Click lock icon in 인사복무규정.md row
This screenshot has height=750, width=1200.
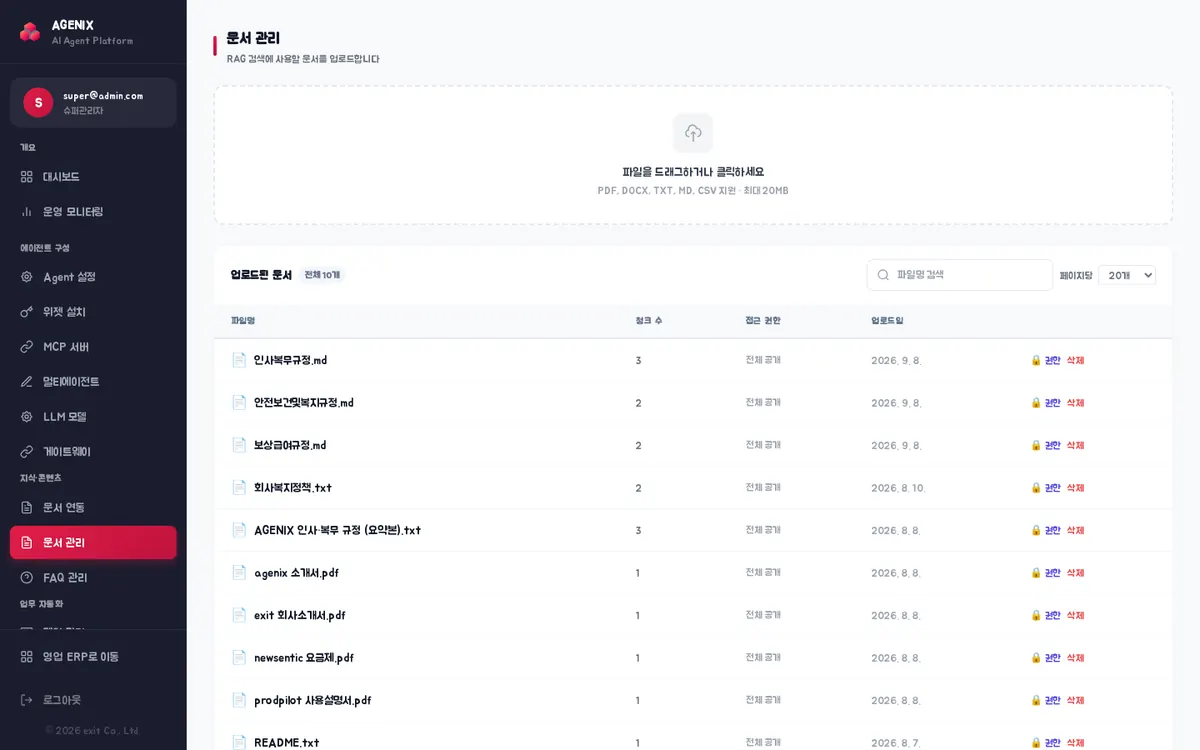1036,360
